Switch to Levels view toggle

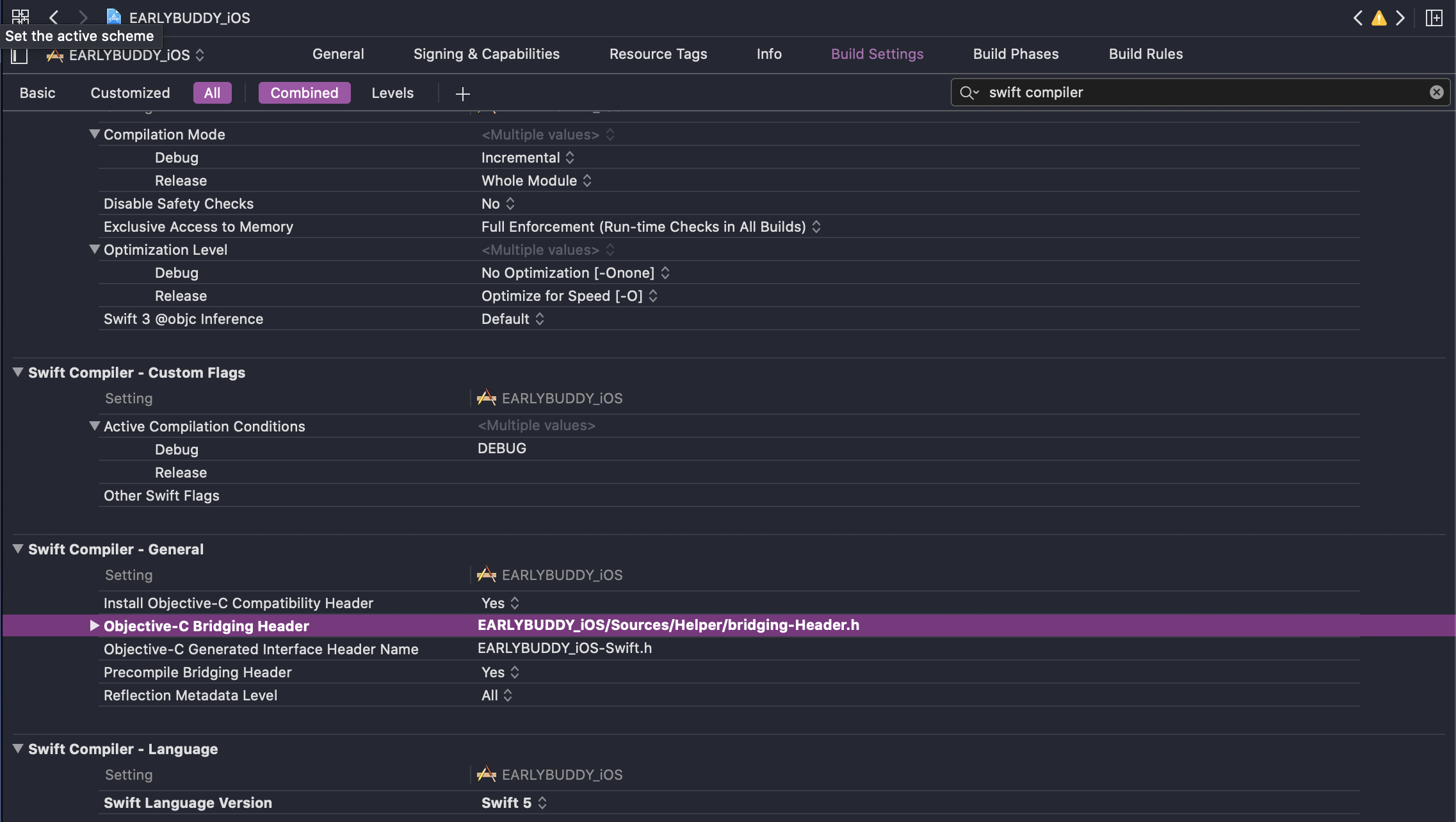coord(392,93)
